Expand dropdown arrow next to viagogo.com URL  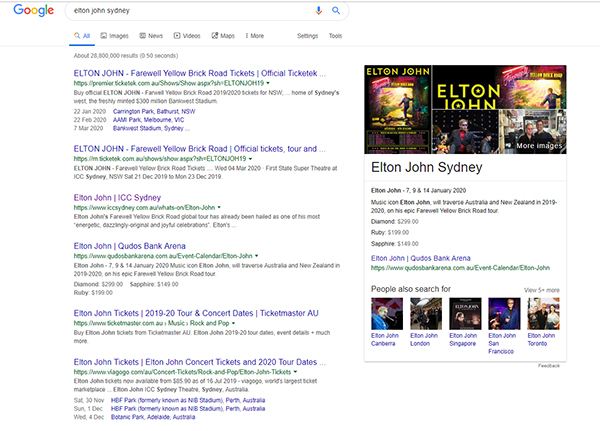coord(295,372)
